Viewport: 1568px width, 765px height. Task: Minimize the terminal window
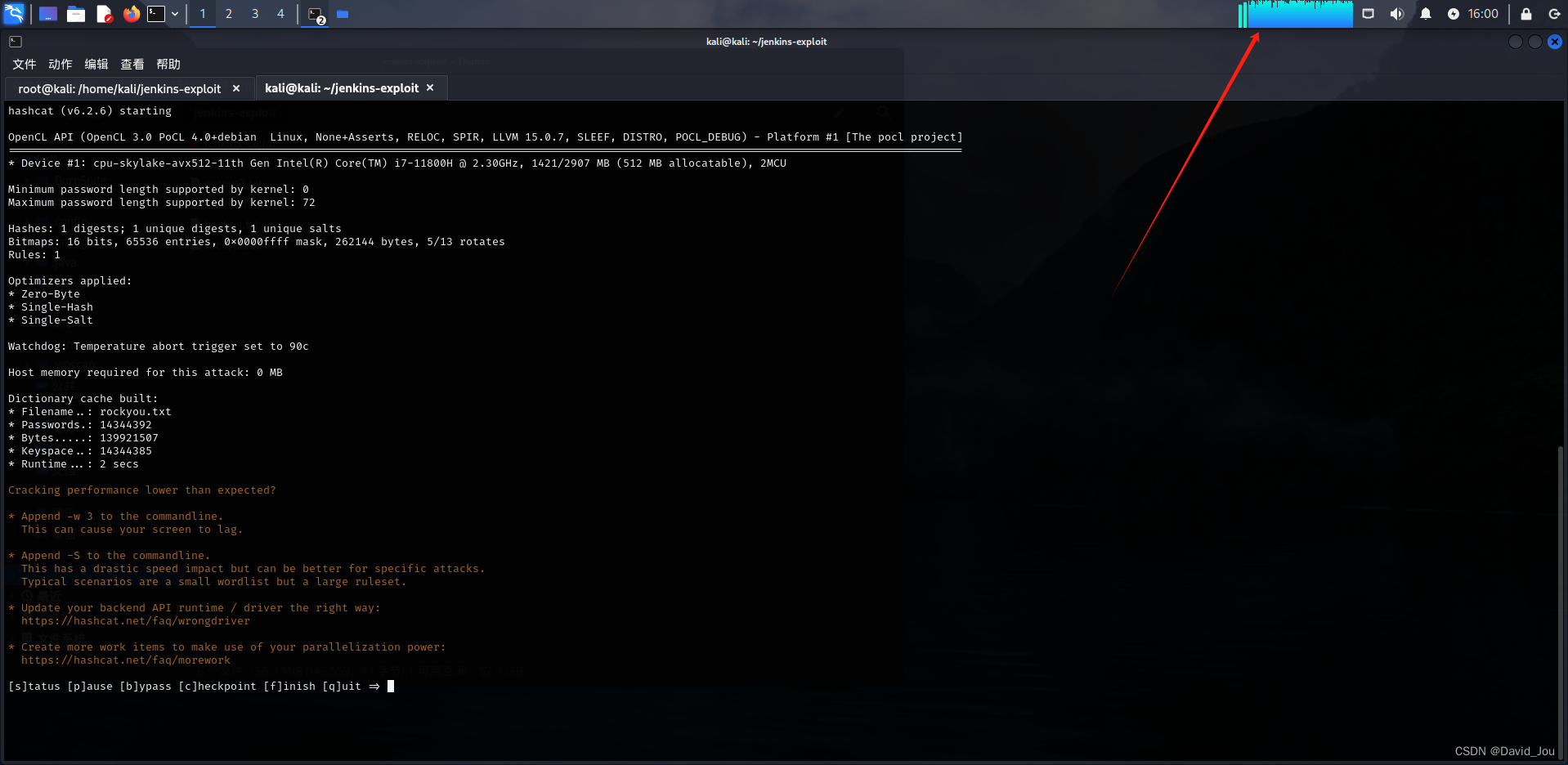pos(1515,42)
